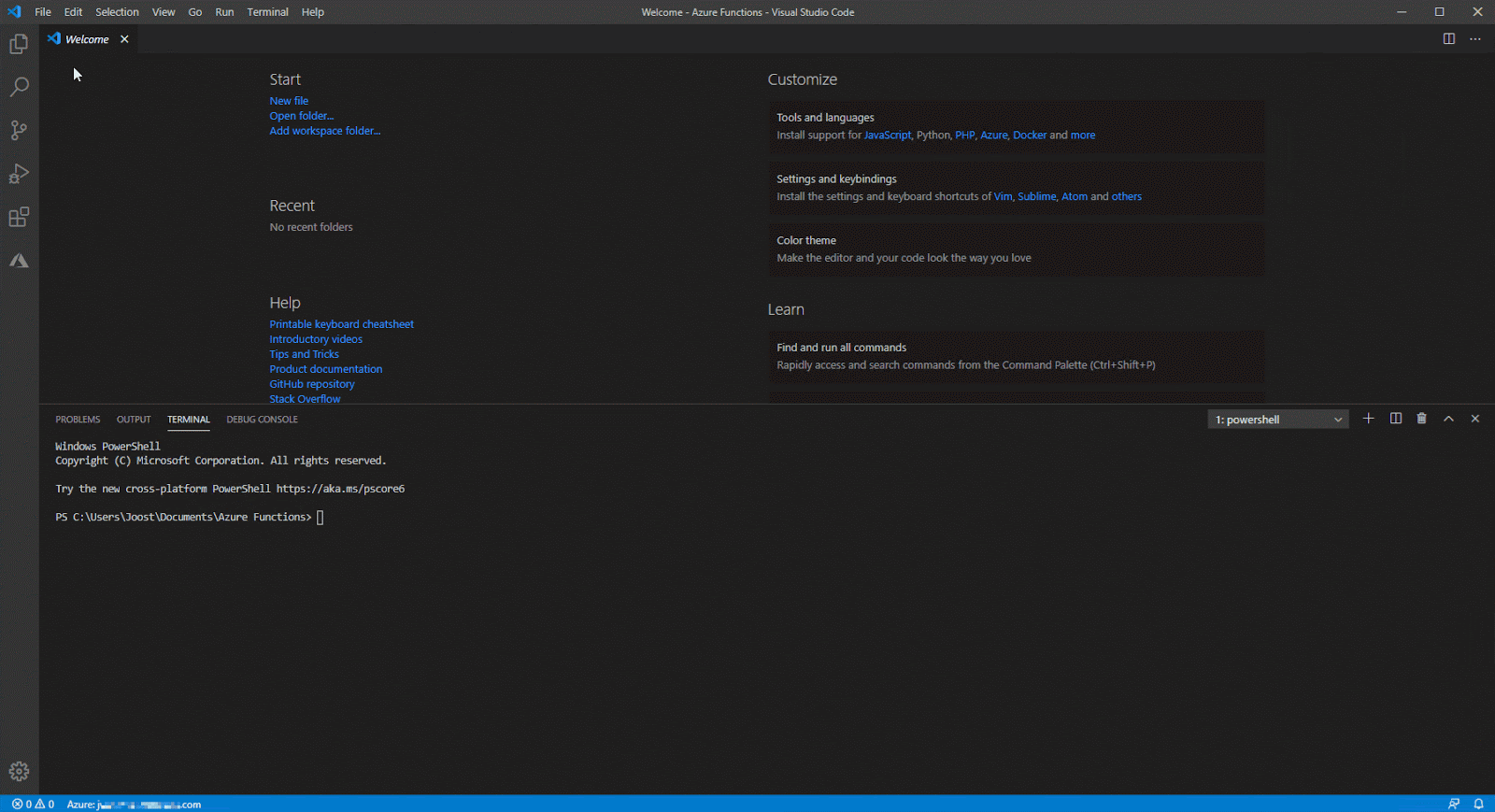Open the Go menu

195,12
